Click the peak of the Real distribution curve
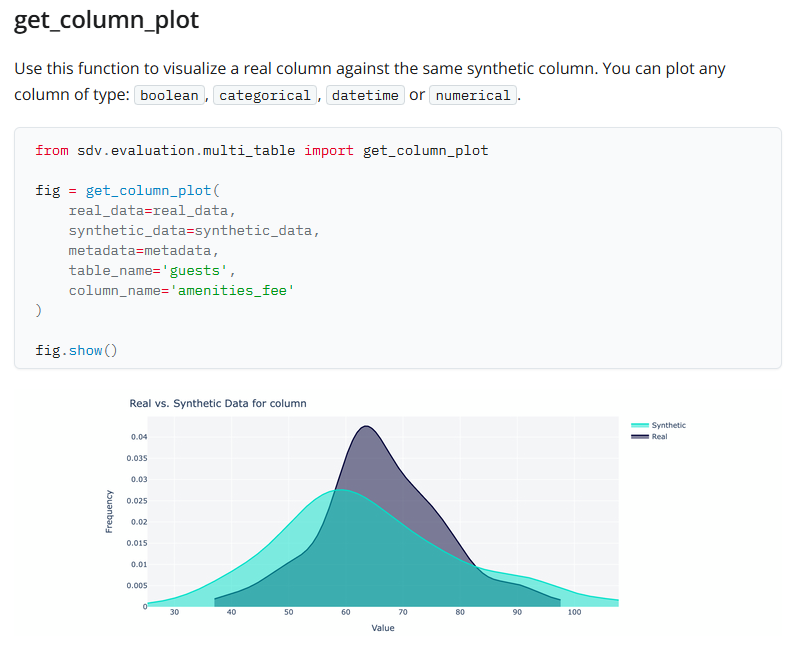Image resolution: width=795 pixels, height=646 pixels. pyautogui.click(x=367, y=427)
